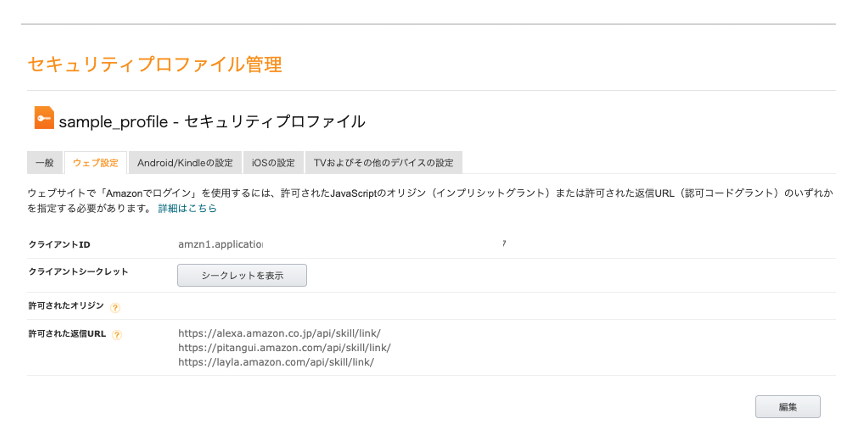Follow the 詳細はこちら link
The image size is (855, 442).
[x=187, y=209]
